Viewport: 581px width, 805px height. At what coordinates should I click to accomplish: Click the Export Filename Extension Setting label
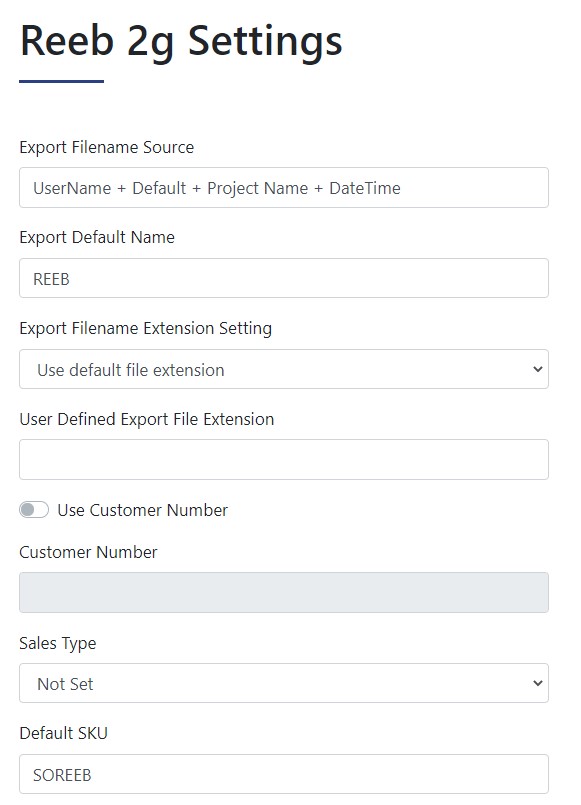pyautogui.click(x=146, y=329)
